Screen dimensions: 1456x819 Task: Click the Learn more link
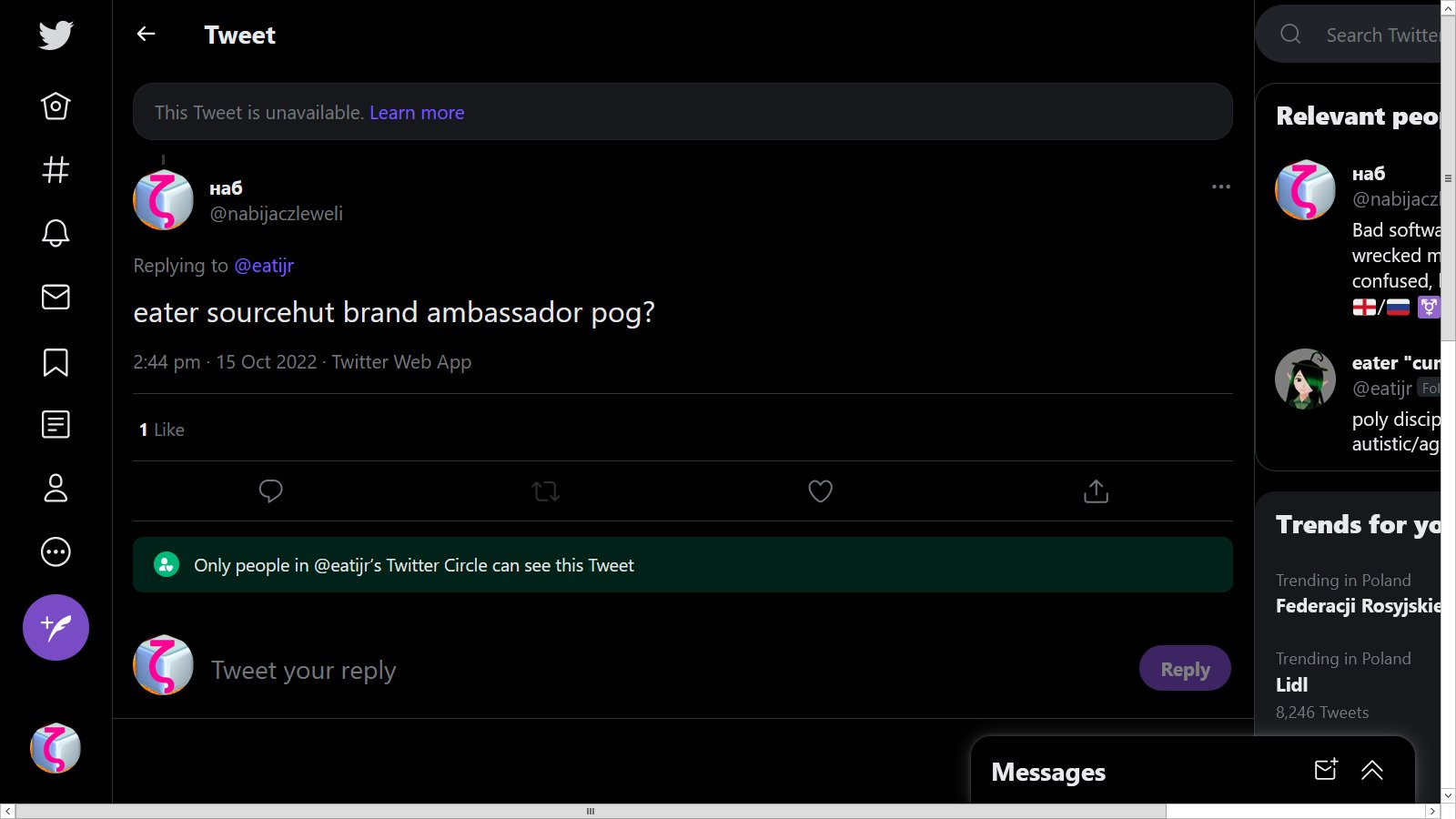417,113
